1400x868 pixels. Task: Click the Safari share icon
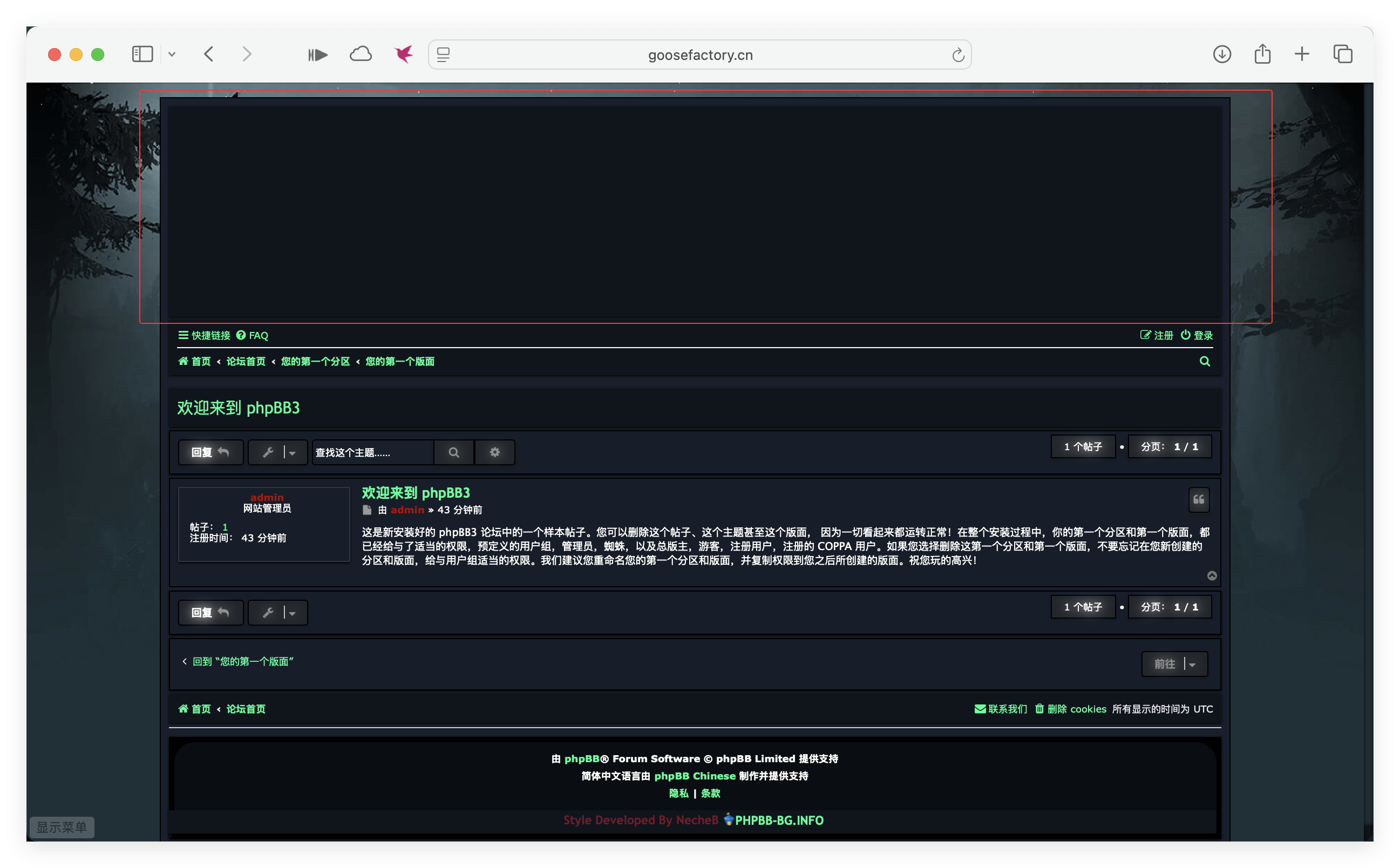pos(1262,55)
